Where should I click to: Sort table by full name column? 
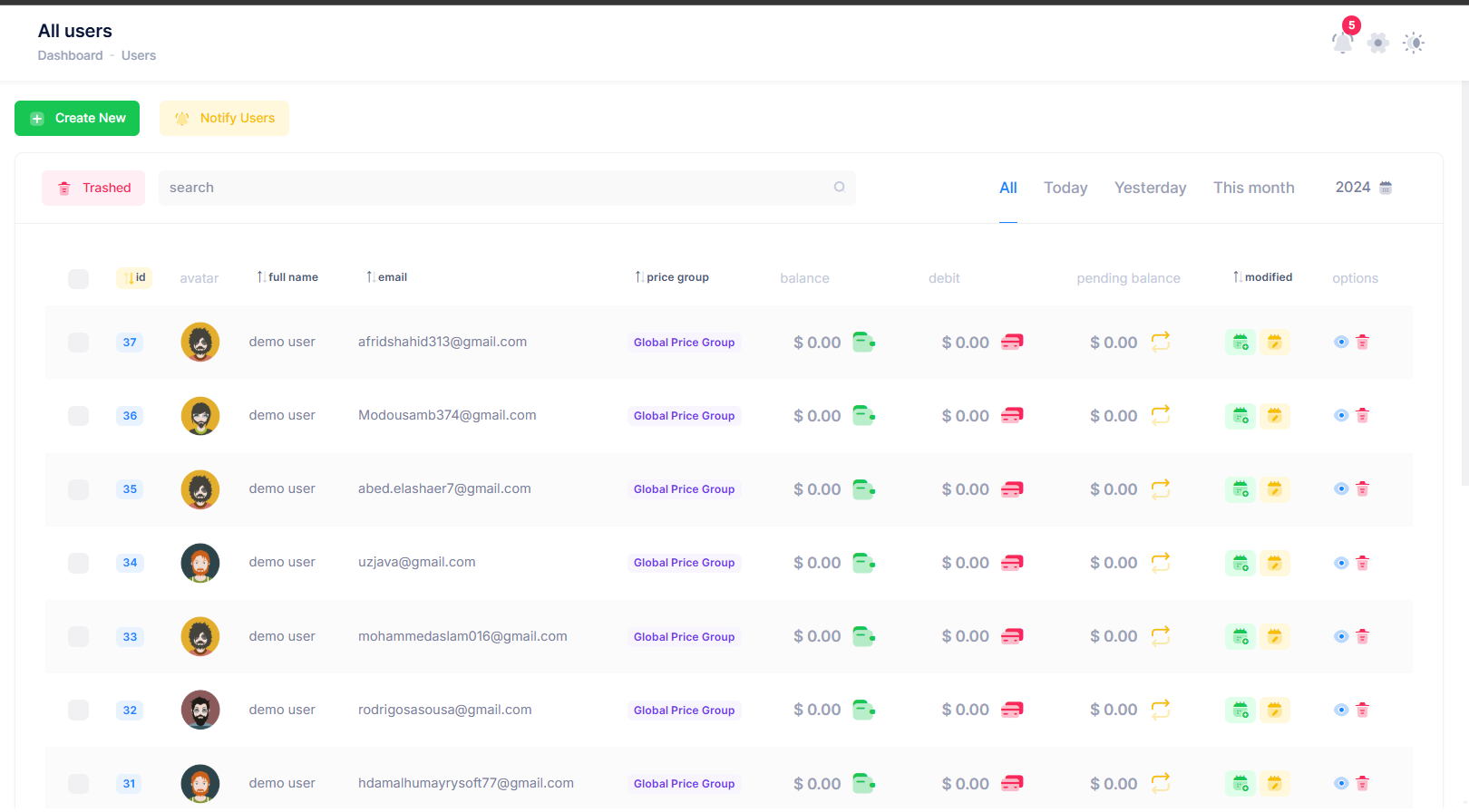click(x=287, y=277)
